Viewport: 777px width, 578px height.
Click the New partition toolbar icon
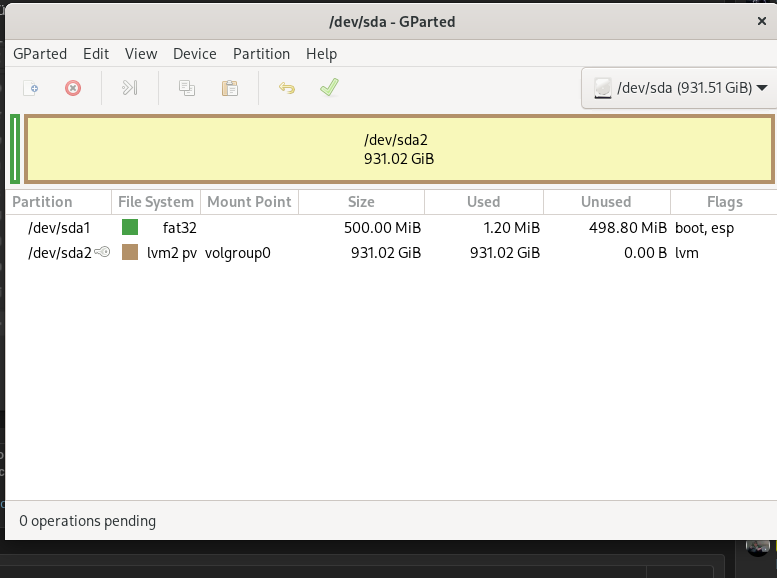click(x=31, y=88)
